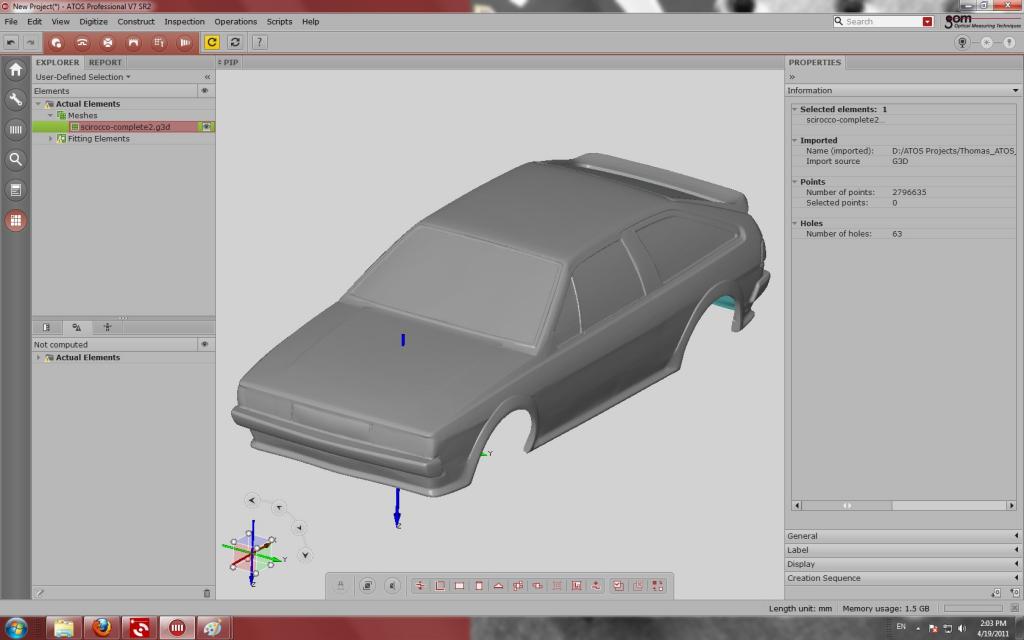The width and height of the screenshot is (1024, 640).
Task: Click the home icon in left sidebar
Action: 16,70
